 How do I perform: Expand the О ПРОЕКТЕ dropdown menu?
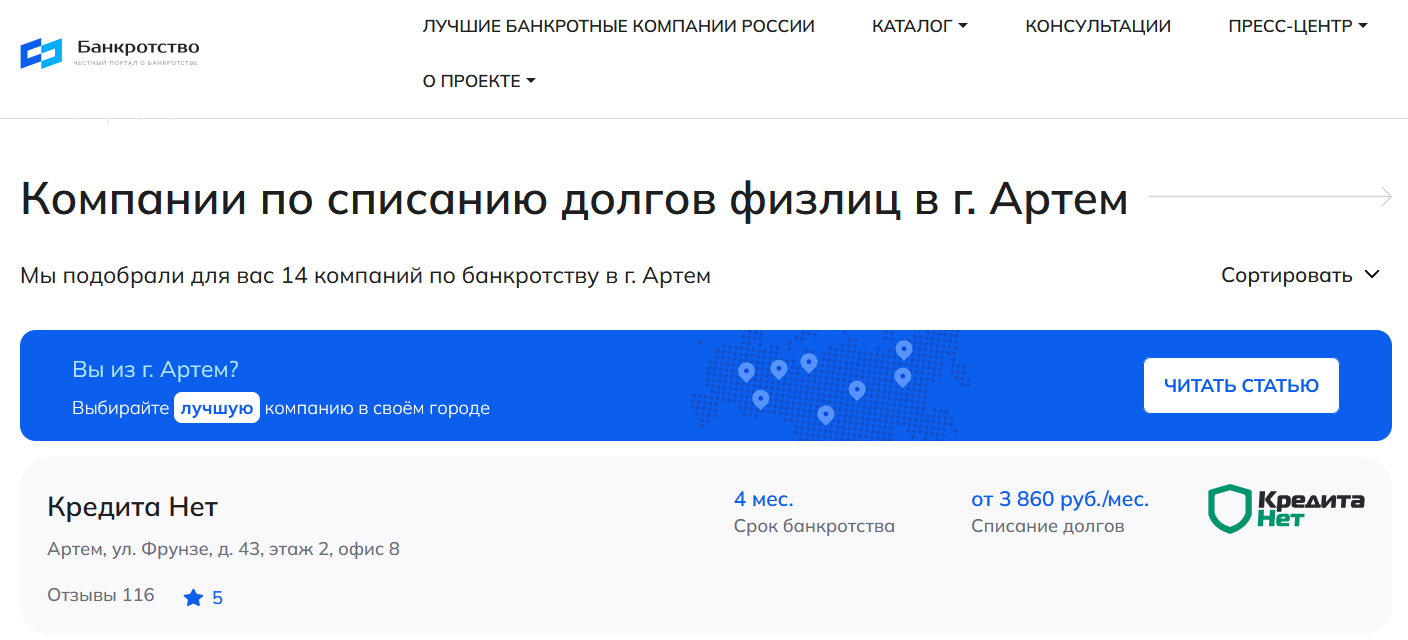479,81
